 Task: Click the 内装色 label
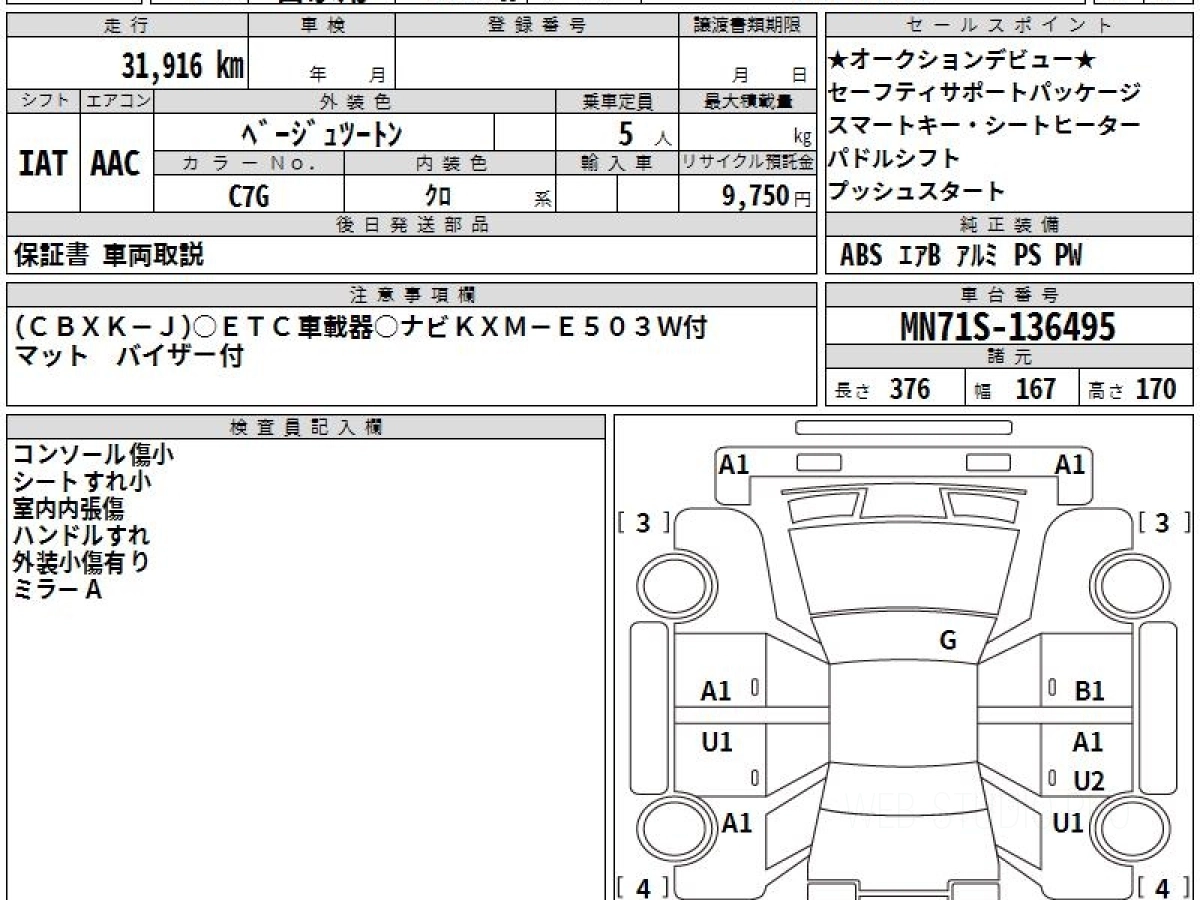(x=450, y=163)
